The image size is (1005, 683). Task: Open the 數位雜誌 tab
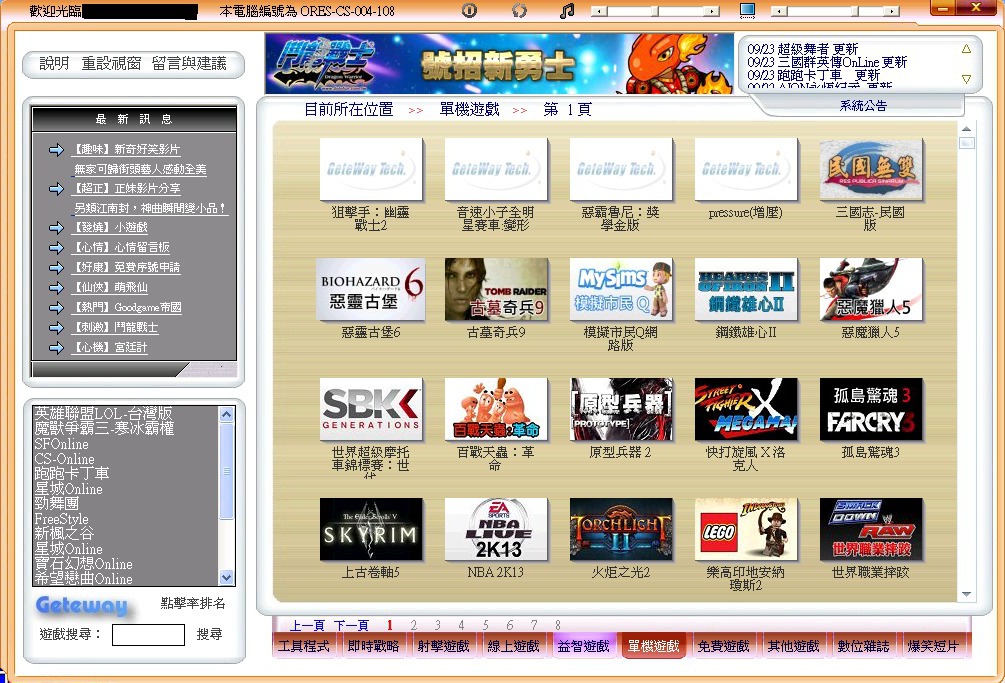863,646
